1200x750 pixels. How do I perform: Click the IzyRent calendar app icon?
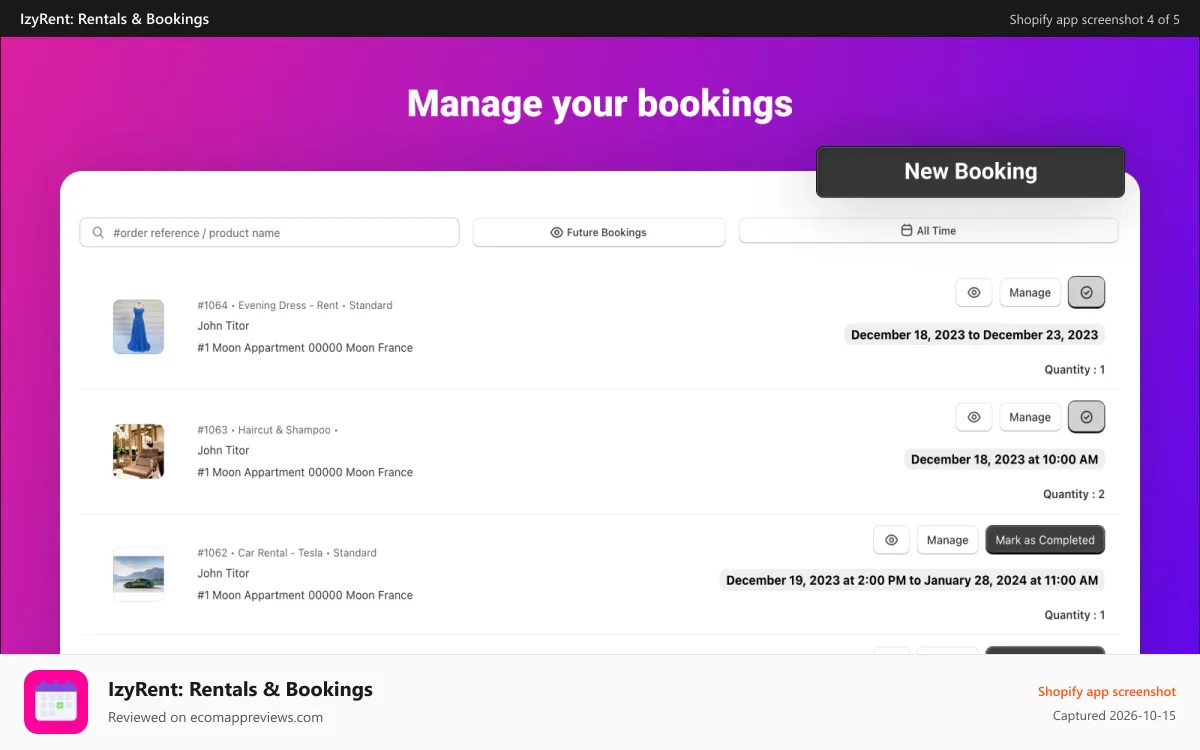coord(56,702)
